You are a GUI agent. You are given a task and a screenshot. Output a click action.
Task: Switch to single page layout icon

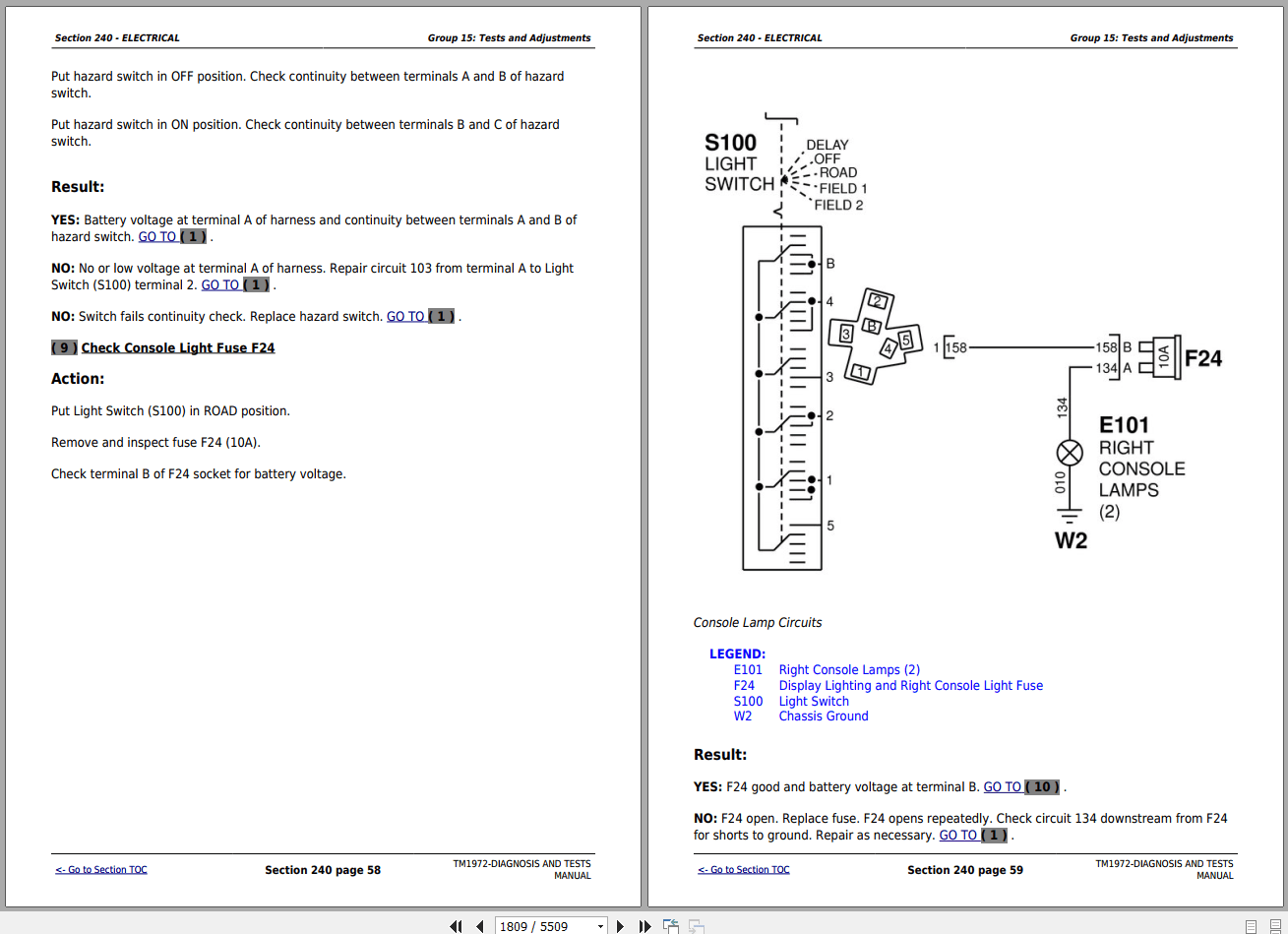point(1252,926)
